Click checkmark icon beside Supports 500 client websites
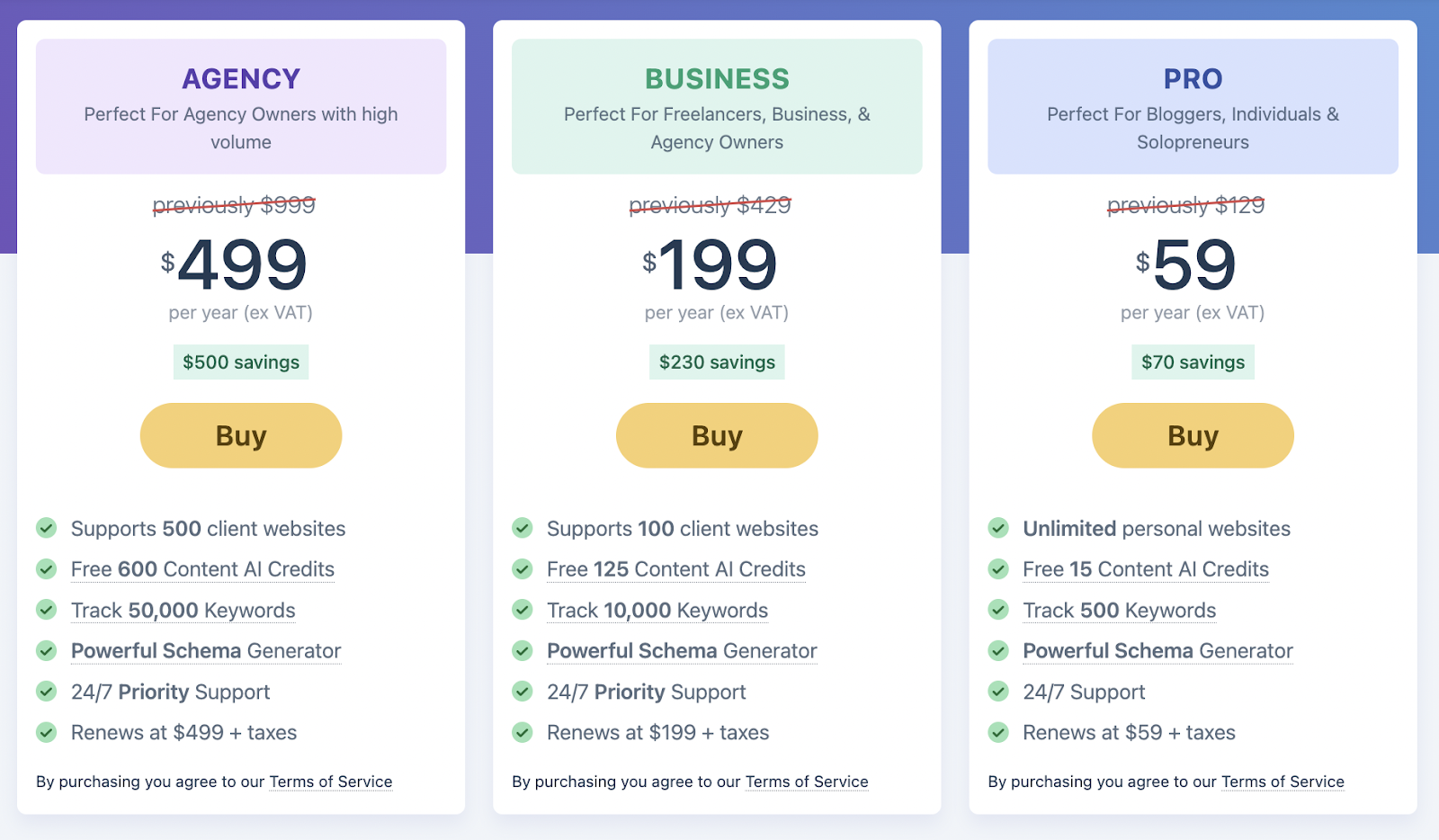Screen dimensions: 1439x840 [47, 528]
